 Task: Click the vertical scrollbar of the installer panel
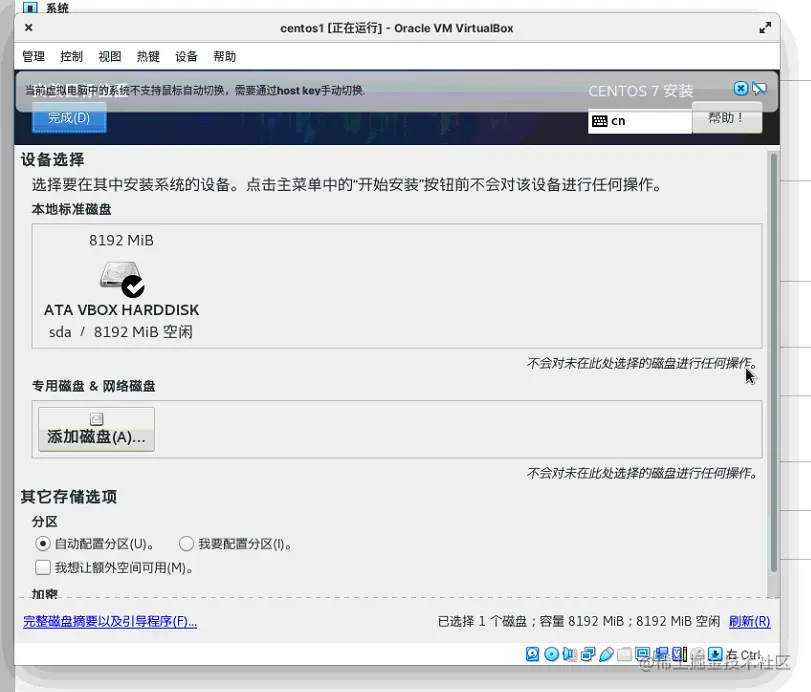click(x=774, y=362)
